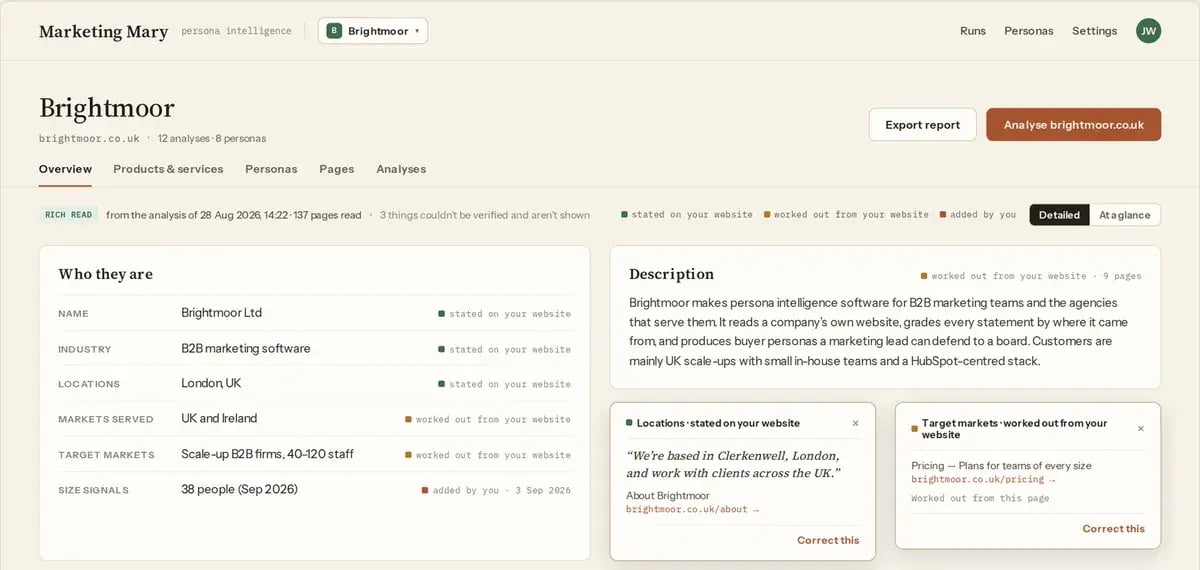The height and width of the screenshot is (570, 1200).
Task: Open Personas in the top navigation
Action: 1029,31
